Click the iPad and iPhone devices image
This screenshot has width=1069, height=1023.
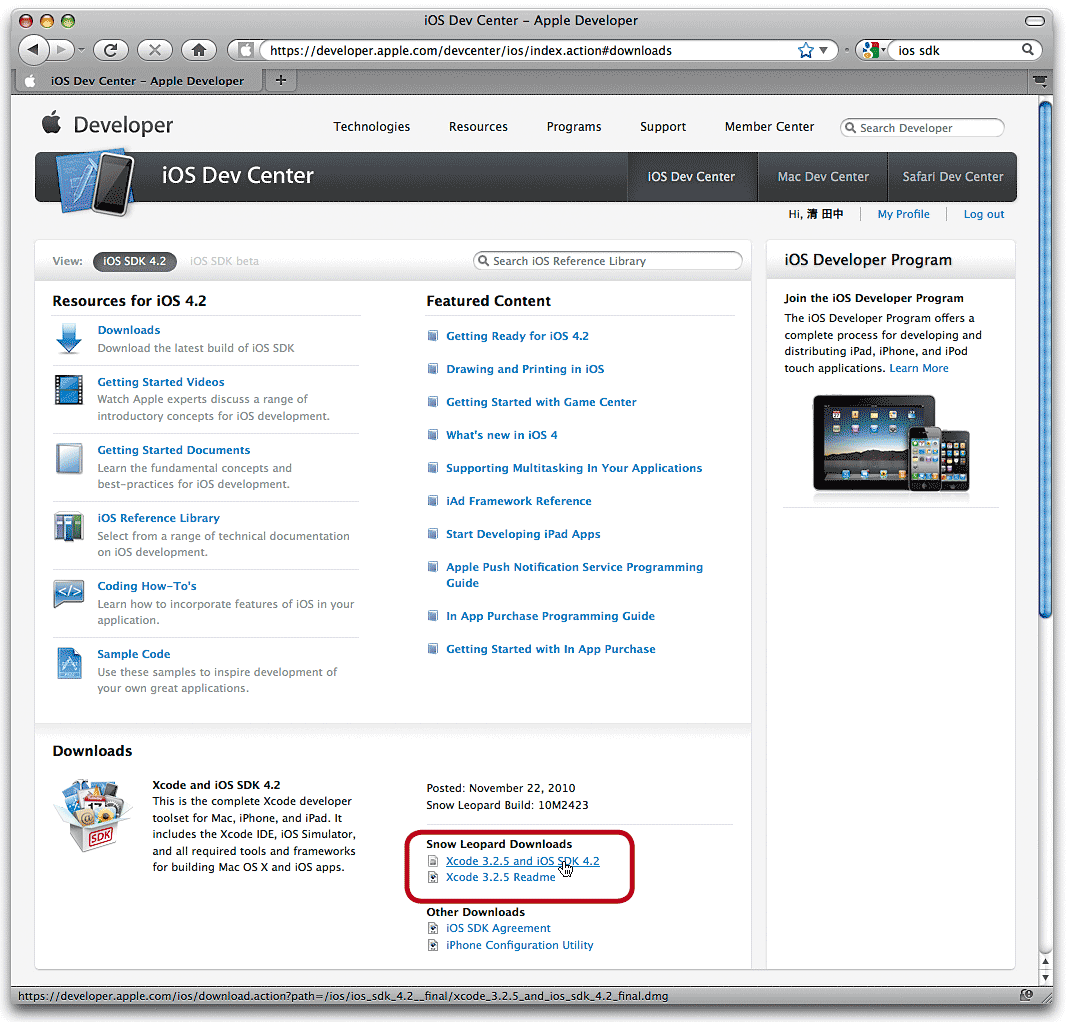[x=891, y=444]
